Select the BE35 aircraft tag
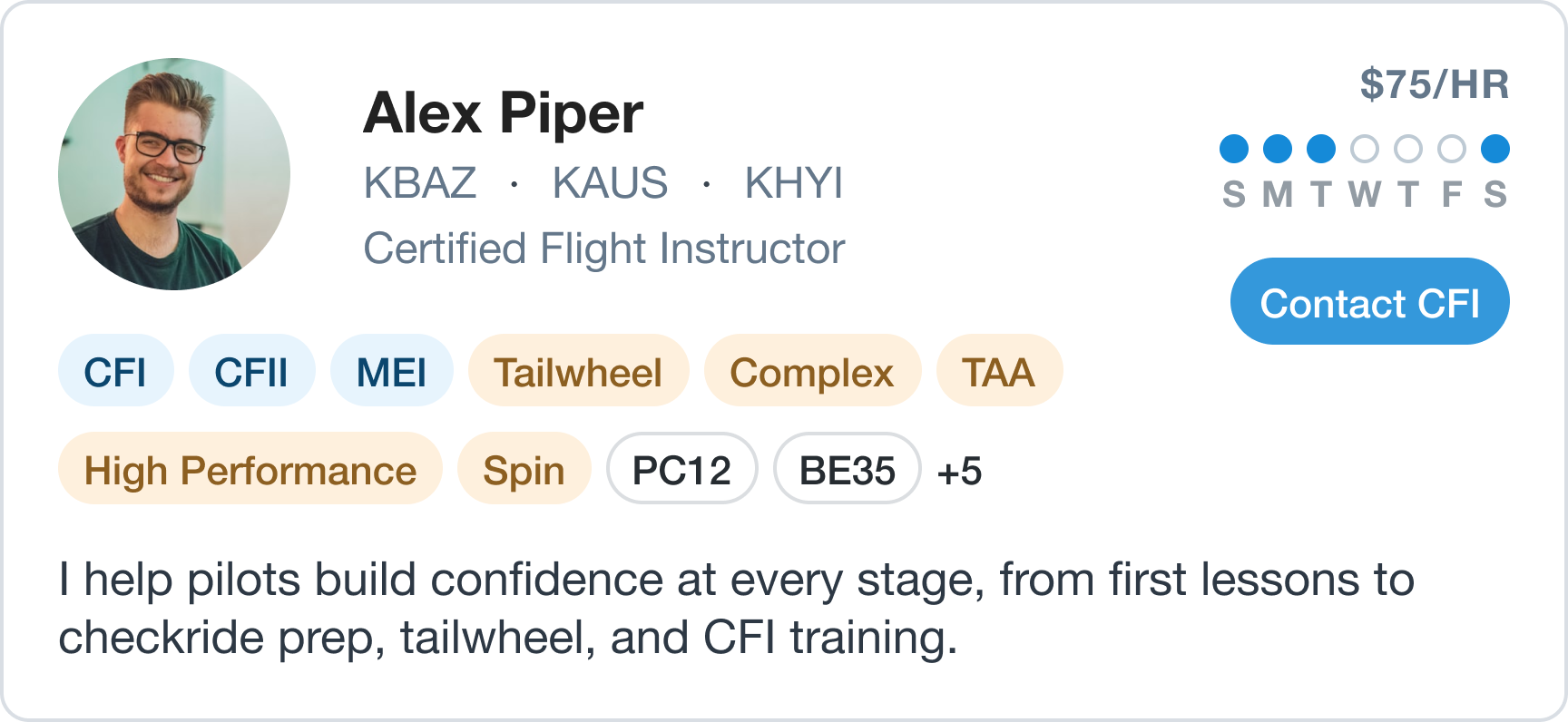The width and height of the screenshot is (1568, 722). [x=847, y=468]
